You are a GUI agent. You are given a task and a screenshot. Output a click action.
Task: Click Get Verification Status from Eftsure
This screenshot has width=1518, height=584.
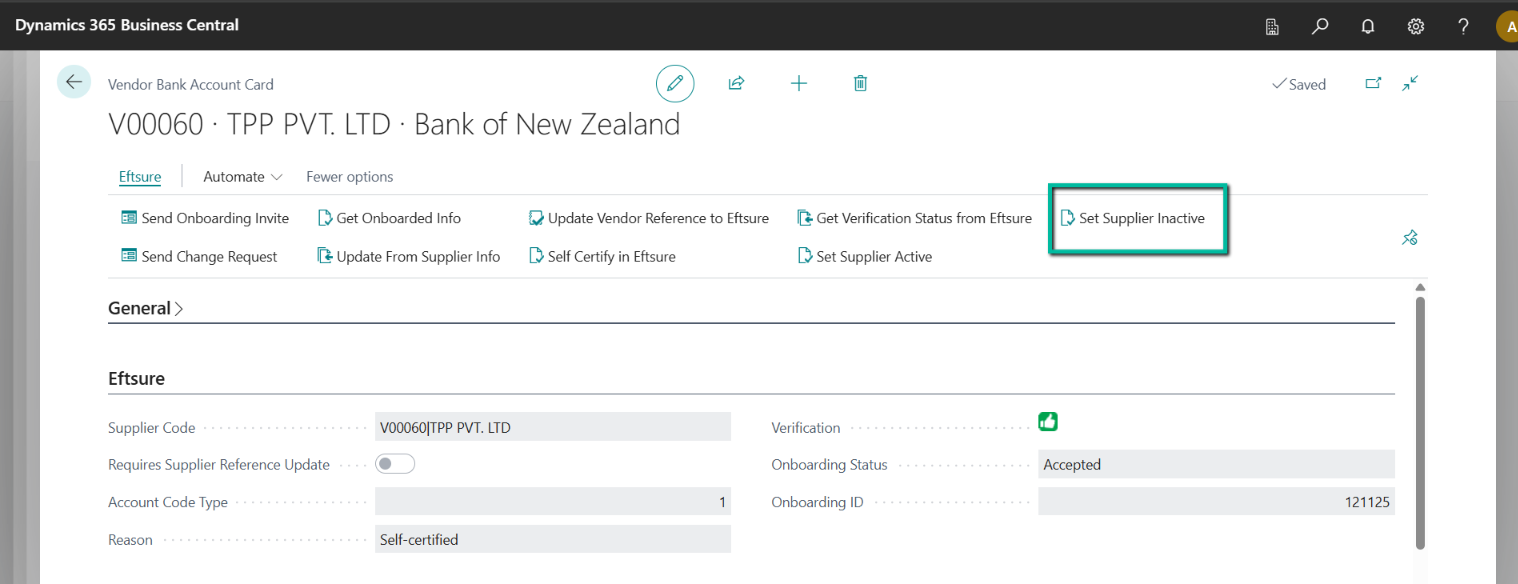pyautogui.click(x=914, y=218)
